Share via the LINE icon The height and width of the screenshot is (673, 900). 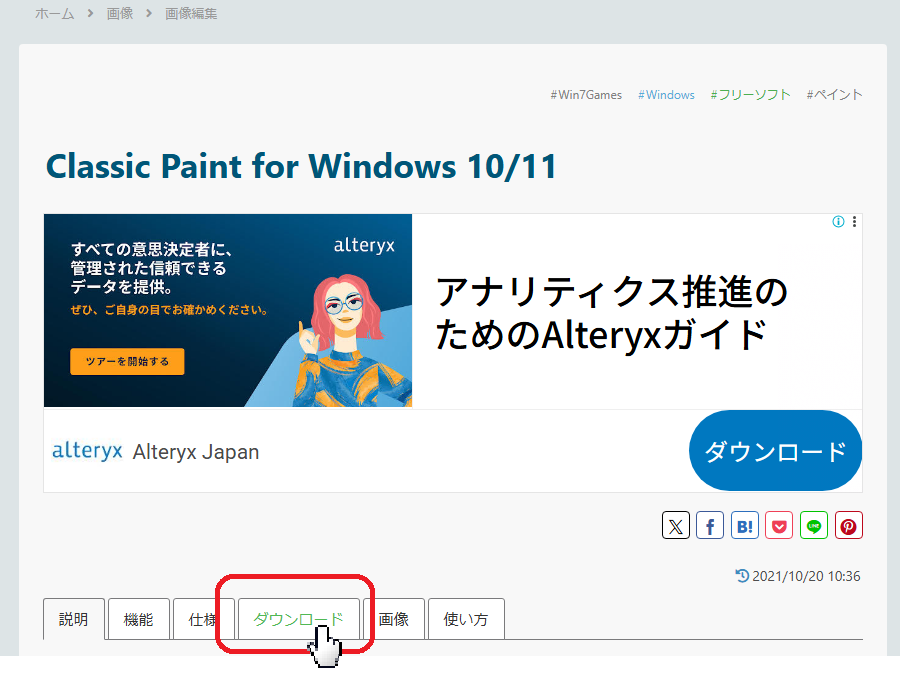pos(814,525)
